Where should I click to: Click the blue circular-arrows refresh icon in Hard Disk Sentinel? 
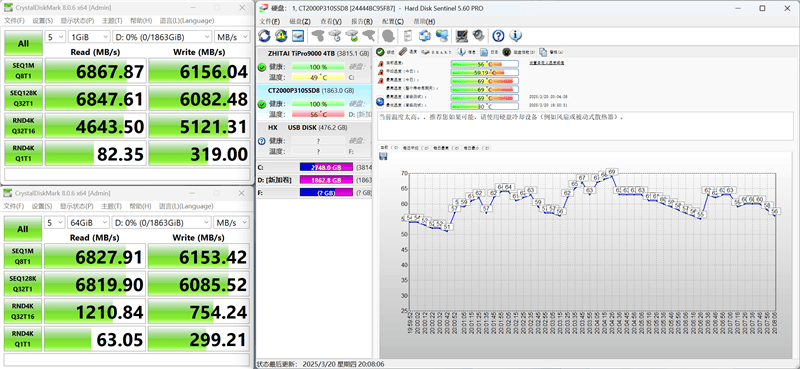tap(264, 36)
